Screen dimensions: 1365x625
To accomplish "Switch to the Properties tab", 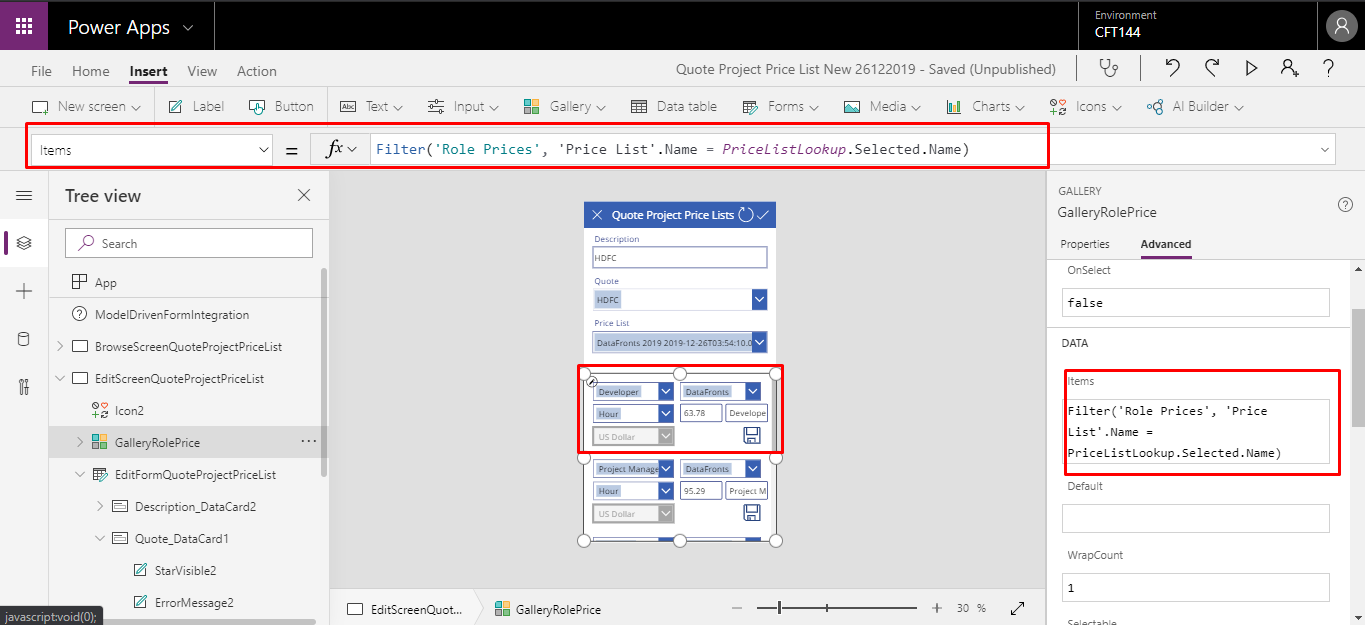I will [1085, 244].
